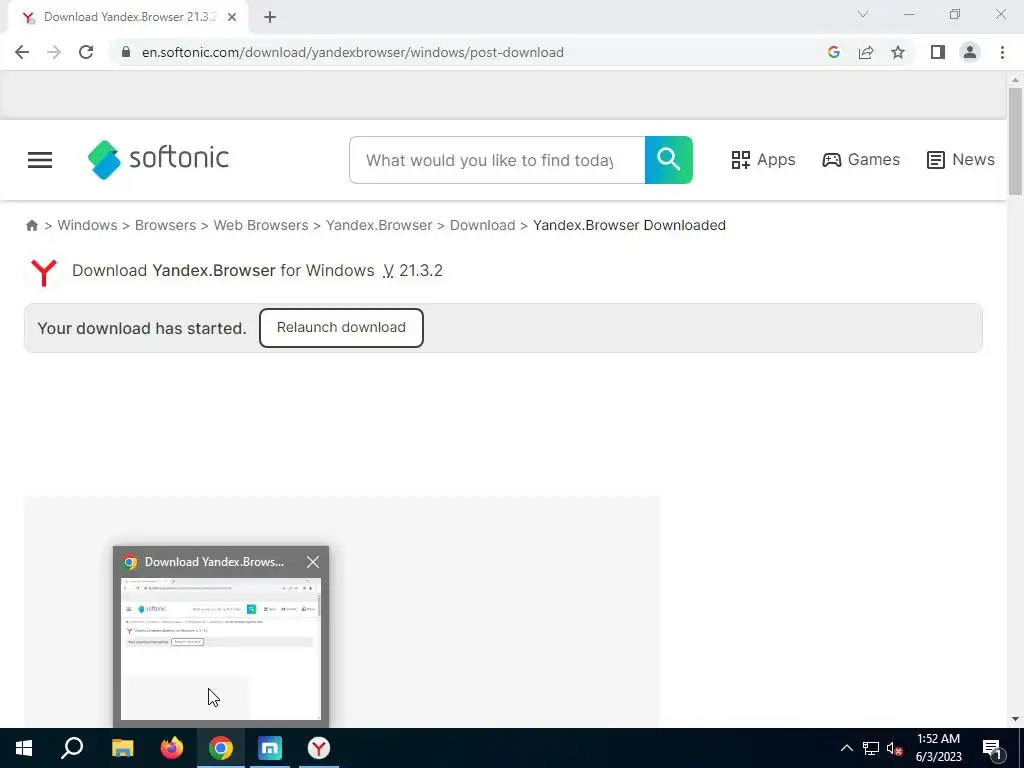The image size is (1024, 768).
Task: Go to Windows breadcrumb
Action: [x=88, y=225]
